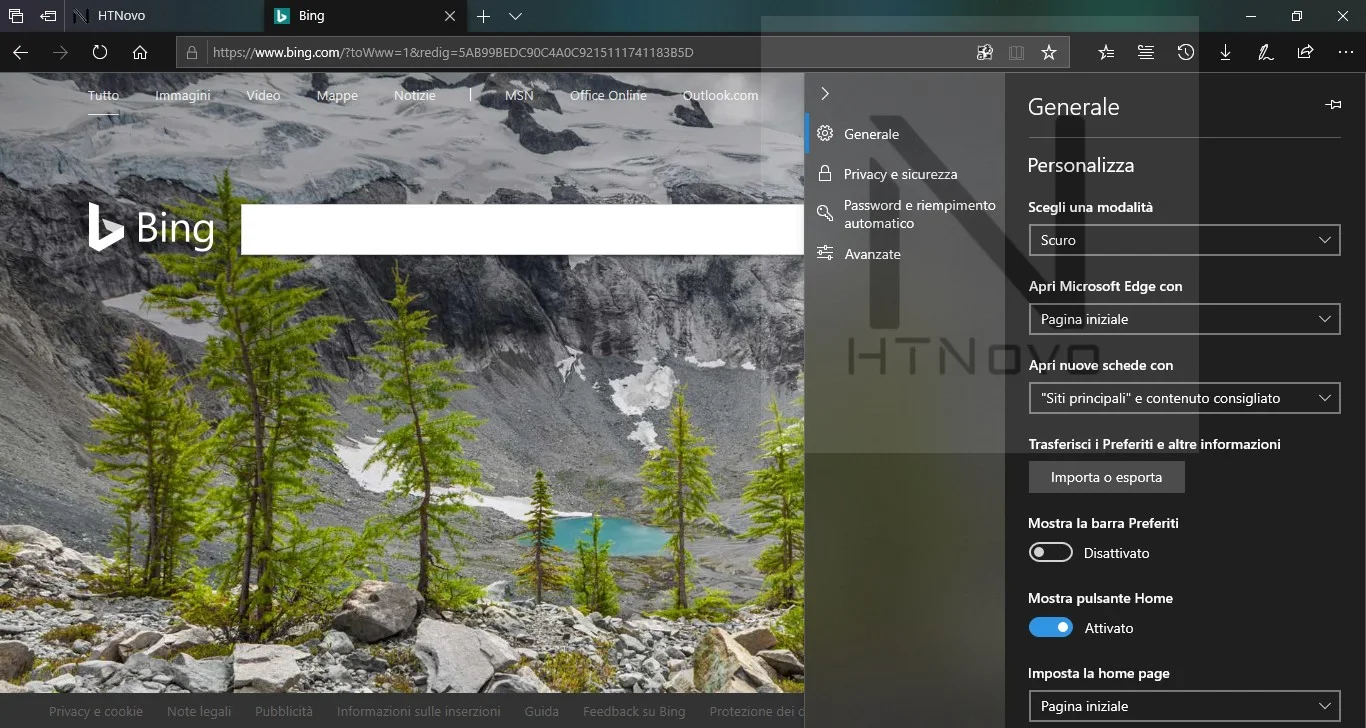Open the Favorites hub icon
Image resolution: width=1366 pixels, height=728 pixels.
1106,53
